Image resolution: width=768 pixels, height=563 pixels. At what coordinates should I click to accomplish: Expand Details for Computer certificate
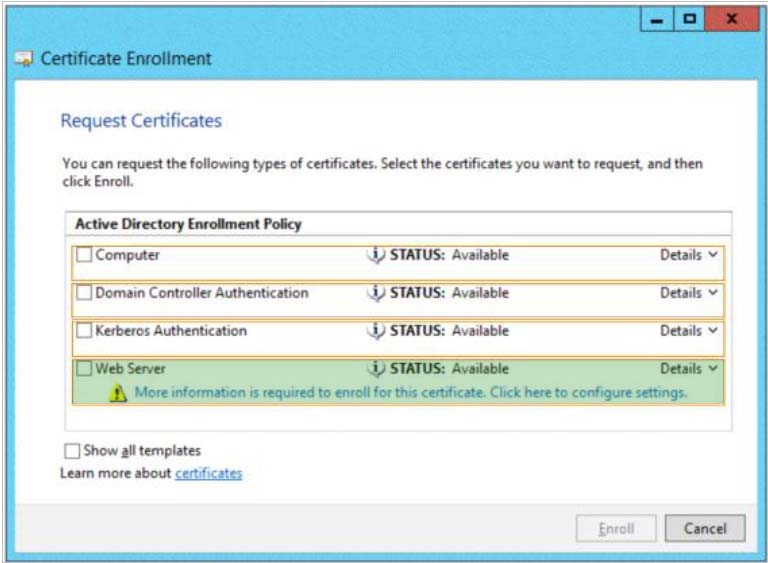point(689,255)
